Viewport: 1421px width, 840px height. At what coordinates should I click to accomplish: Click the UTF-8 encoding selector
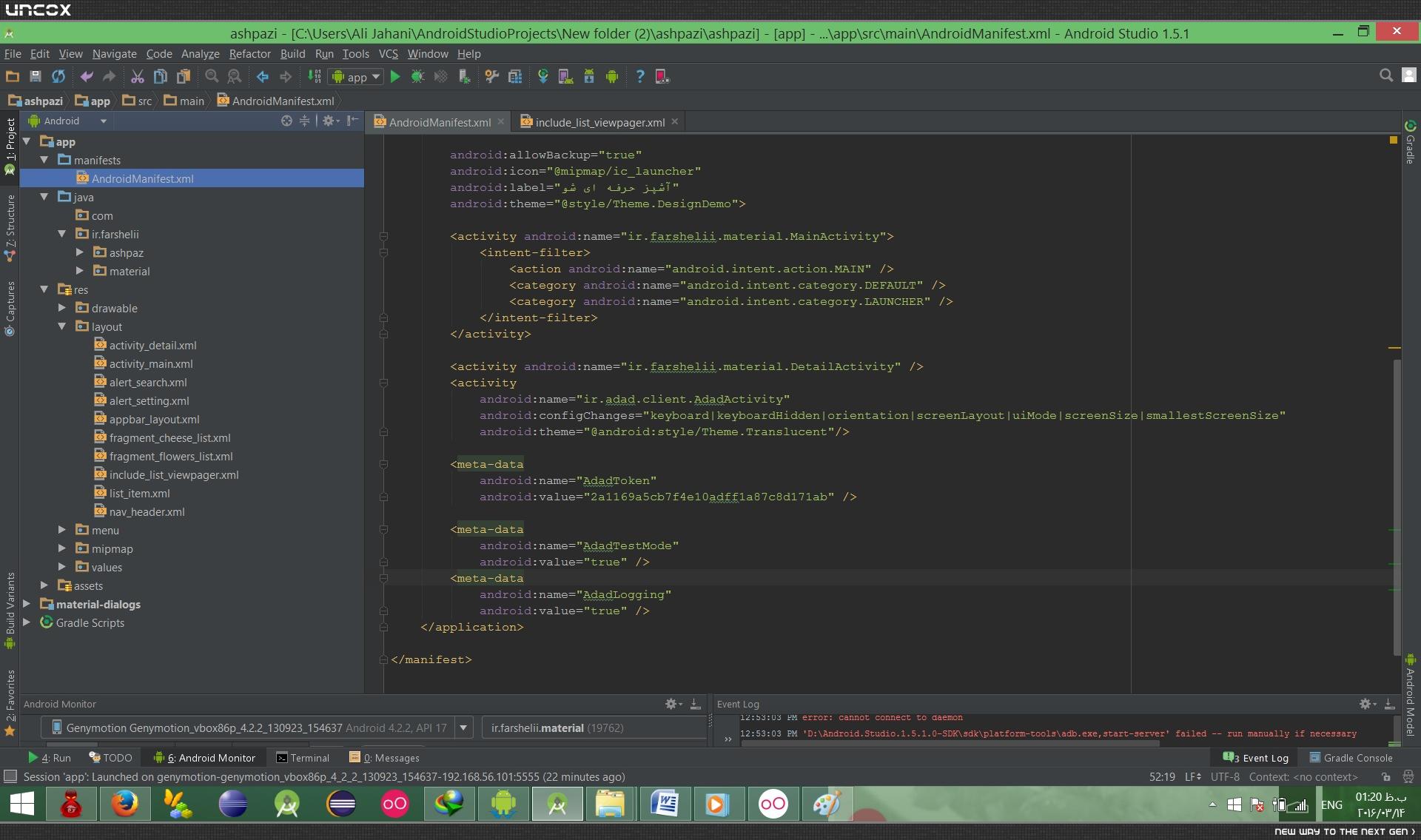pyautogui.click(x=1225, y=777)
